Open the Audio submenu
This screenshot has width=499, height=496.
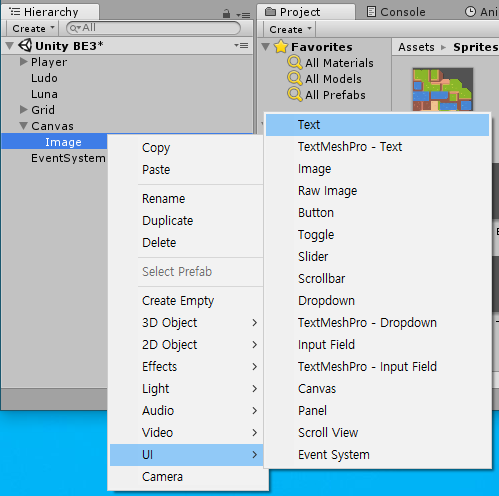(186, 411)
